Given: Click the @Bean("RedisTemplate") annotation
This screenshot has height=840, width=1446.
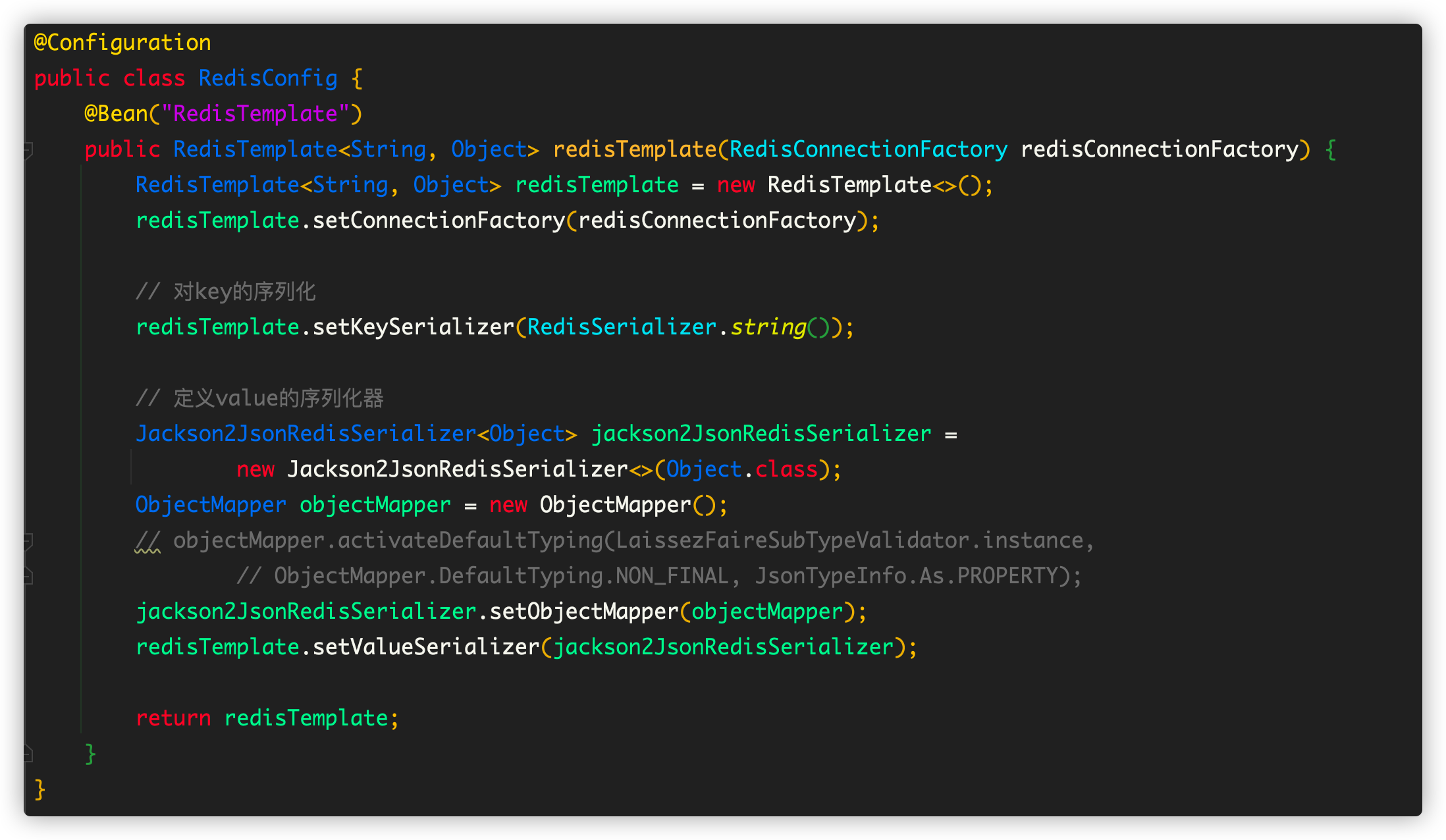Looking at the screenshot, I should [x=223, y=113].
